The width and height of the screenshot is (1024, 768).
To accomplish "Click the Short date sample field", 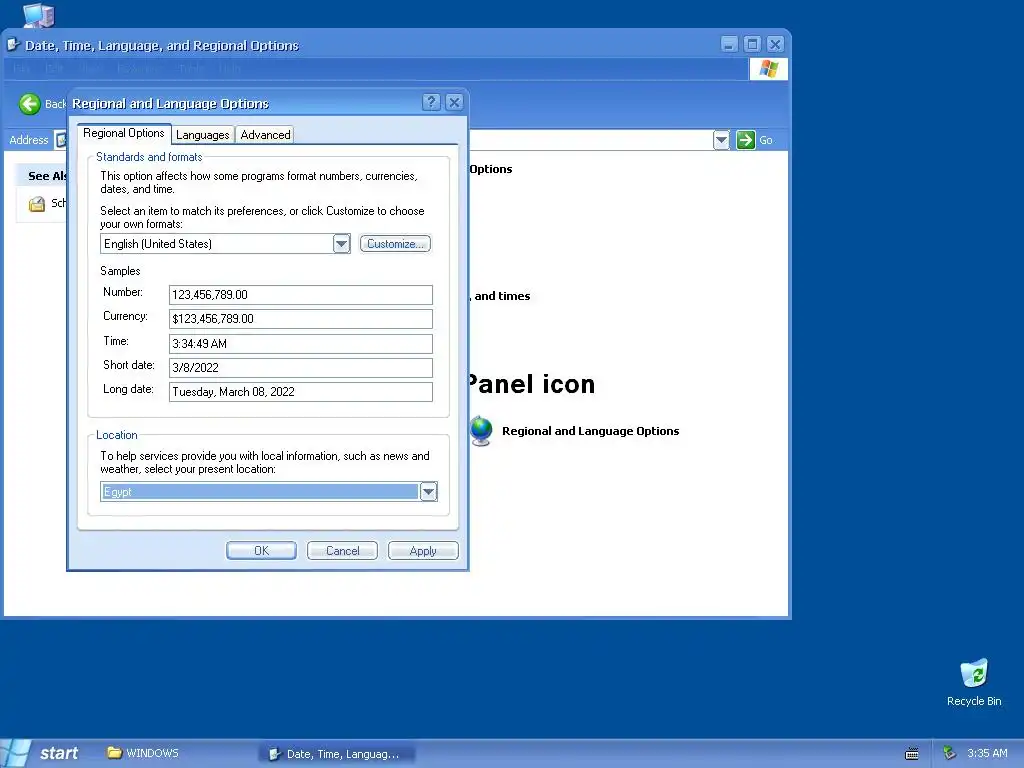I will pos(300,368).
